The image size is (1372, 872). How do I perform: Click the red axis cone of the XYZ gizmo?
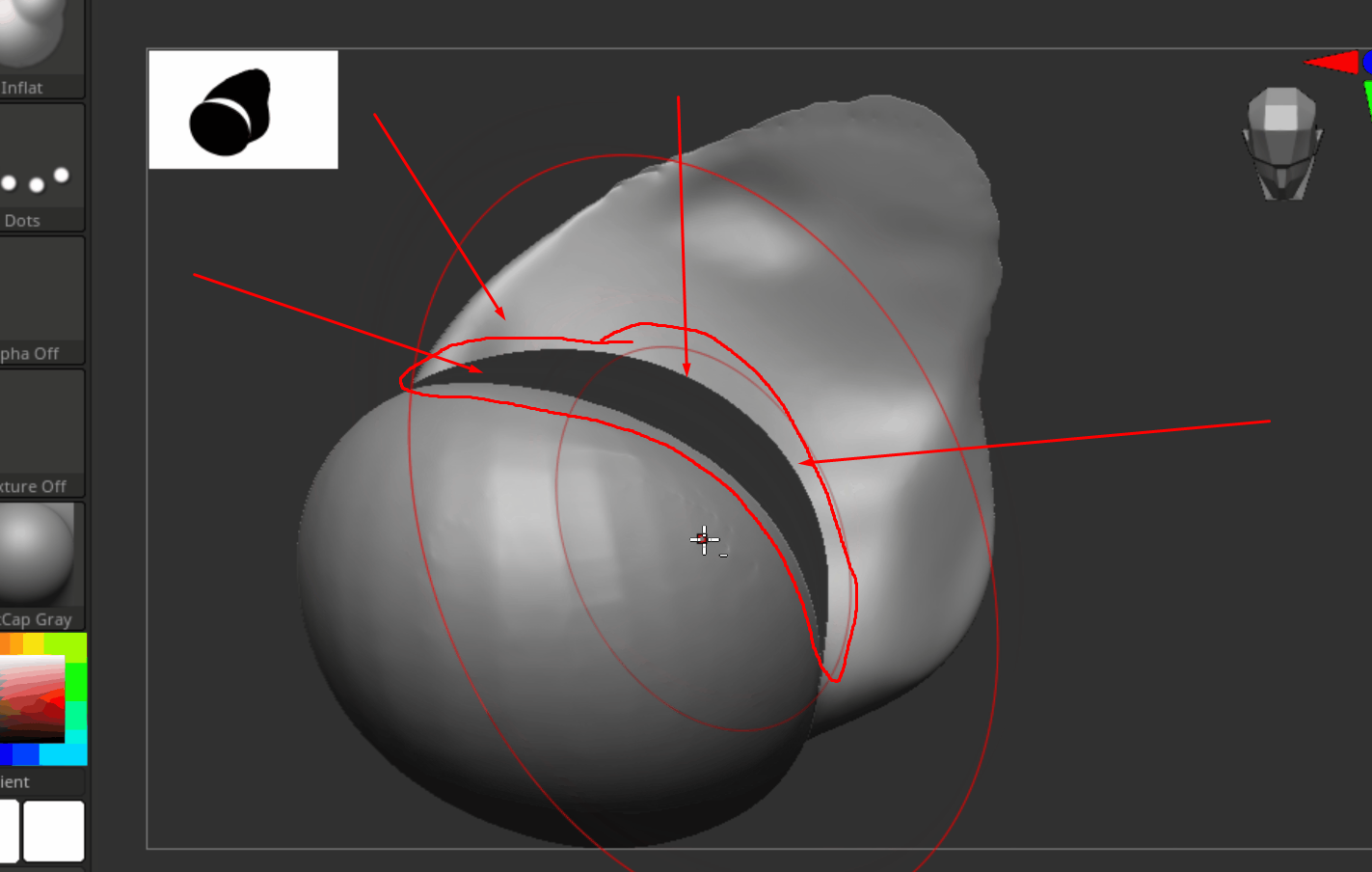pos(1332,63)
